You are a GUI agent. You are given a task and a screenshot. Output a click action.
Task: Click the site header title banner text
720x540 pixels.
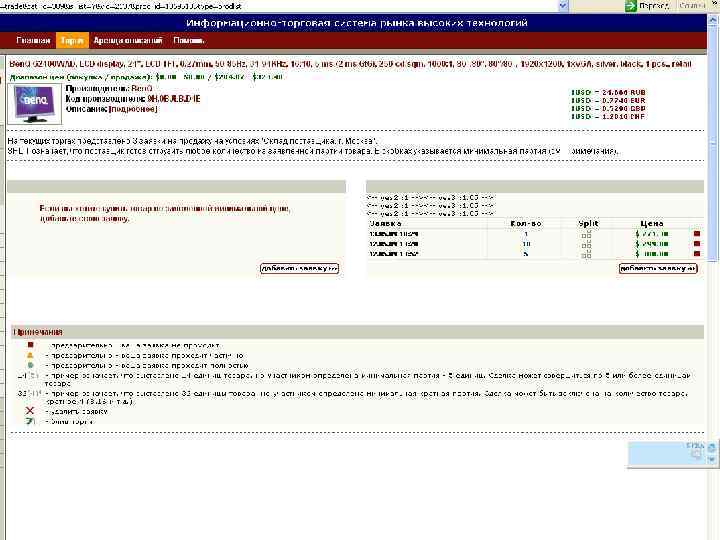pyautogui.click(x=357, y=23)
